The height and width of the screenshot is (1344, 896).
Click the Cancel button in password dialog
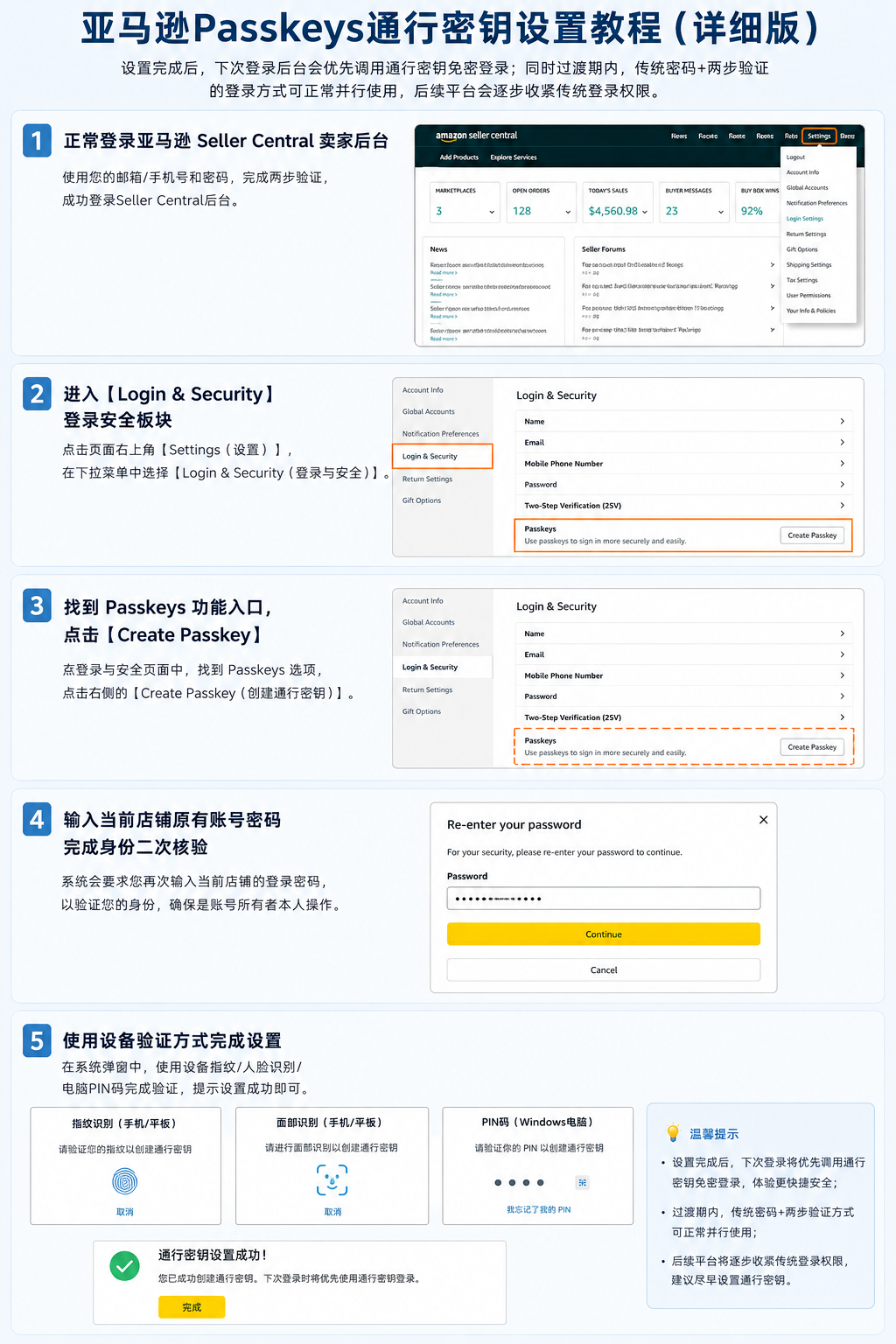tap(604, 969)
